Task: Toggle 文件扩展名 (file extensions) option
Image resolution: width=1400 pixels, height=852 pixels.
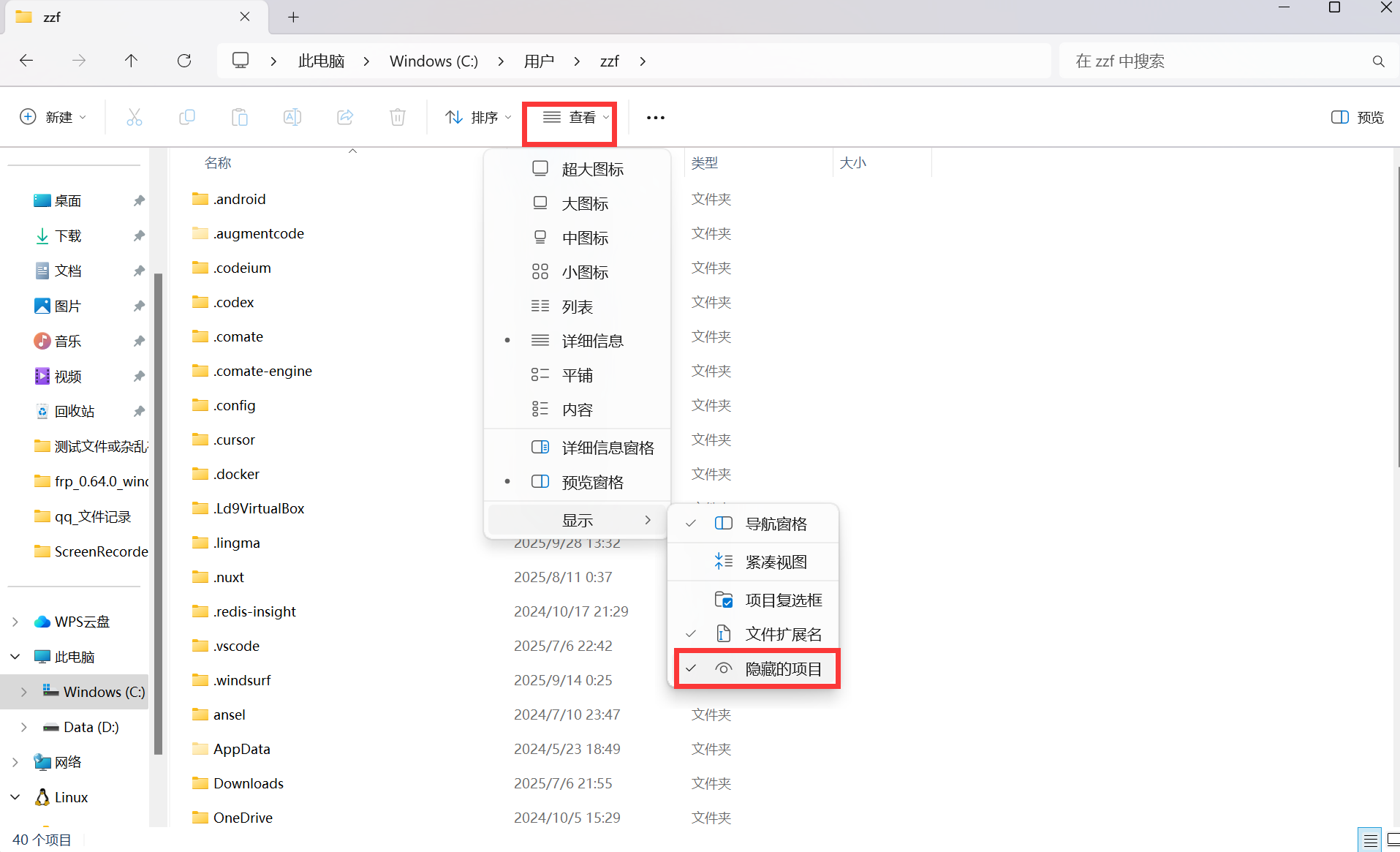Action: tap(754, 634)
